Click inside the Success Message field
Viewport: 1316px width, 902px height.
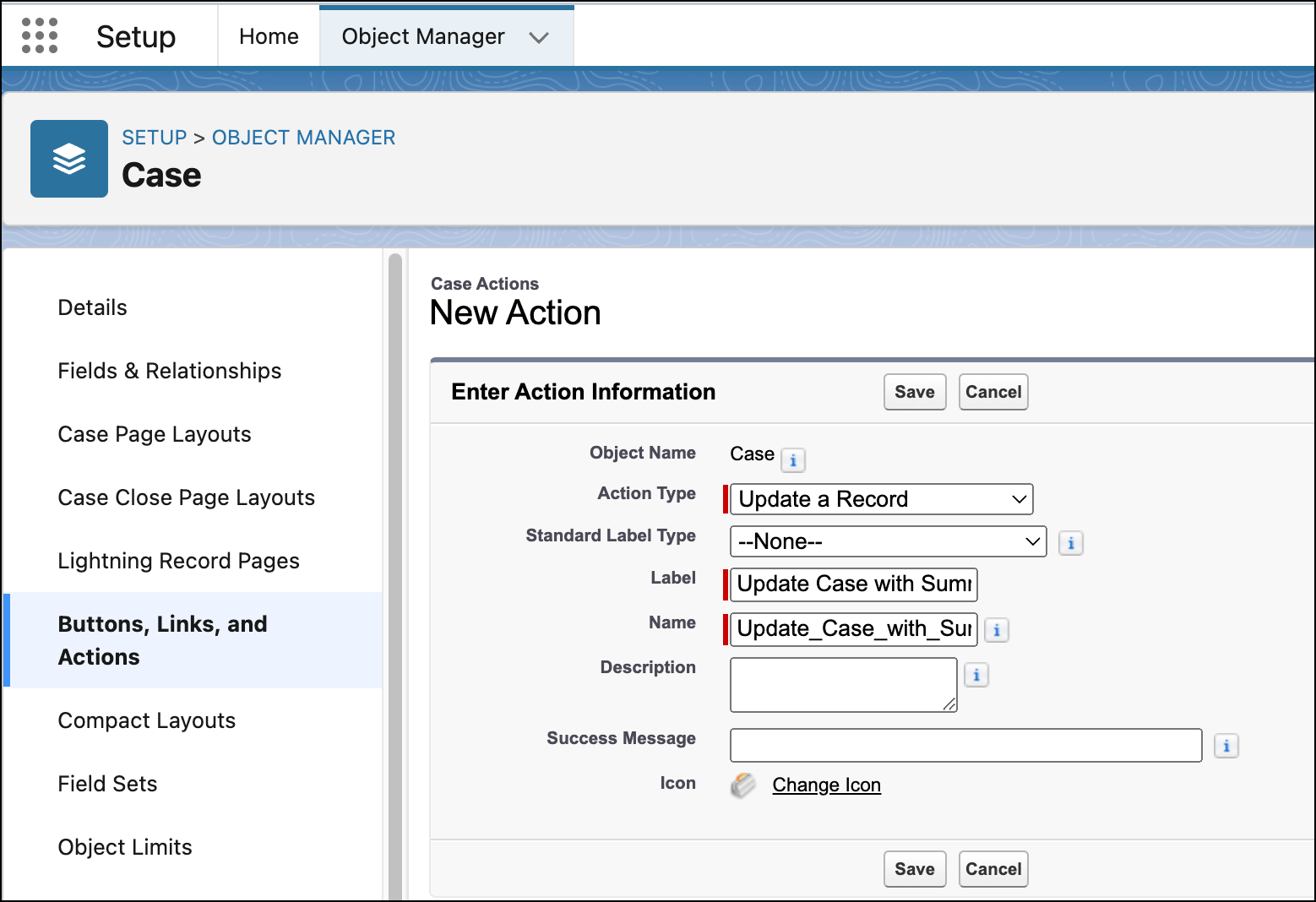pos(965,745)
